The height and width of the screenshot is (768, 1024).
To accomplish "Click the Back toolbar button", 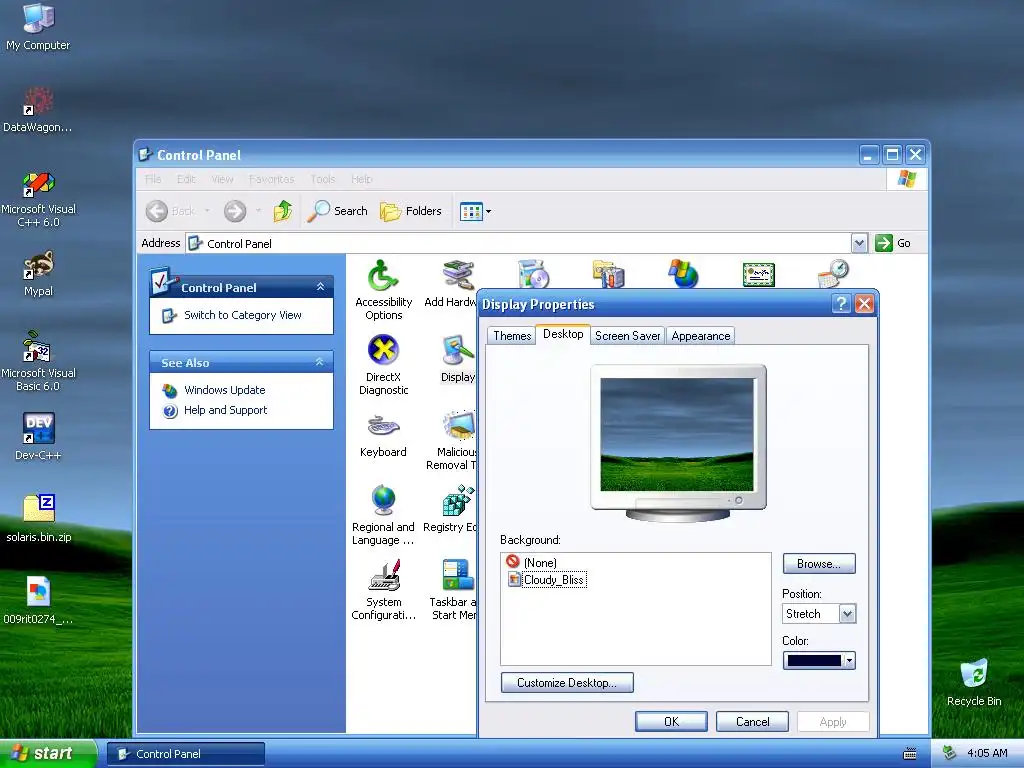I will click(x=170, y=211).
